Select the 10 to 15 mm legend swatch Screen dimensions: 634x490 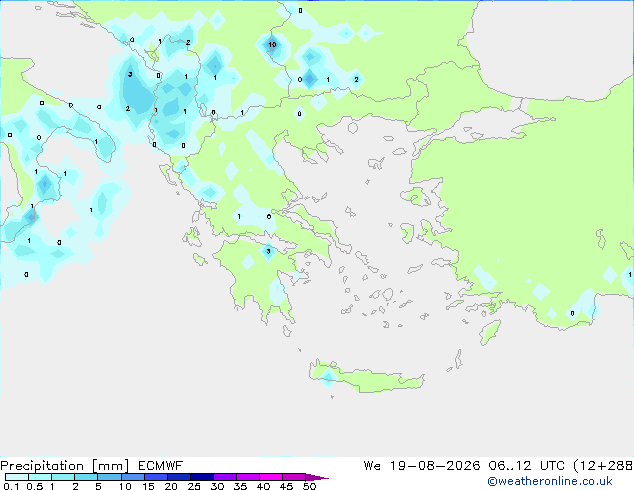(x=132, y=477)
